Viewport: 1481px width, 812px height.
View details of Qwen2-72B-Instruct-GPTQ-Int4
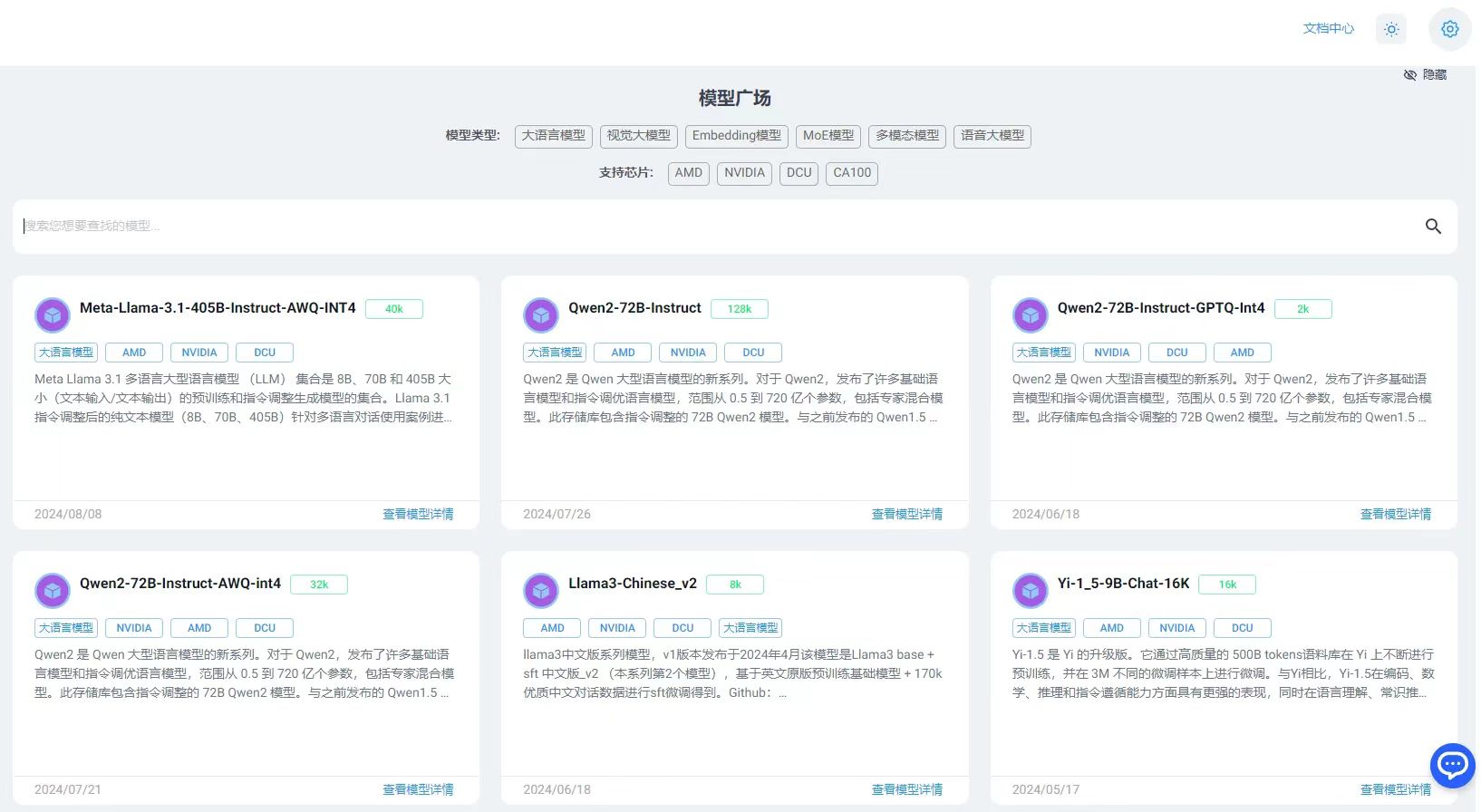pyautogui.click(x=1396, y=515)
